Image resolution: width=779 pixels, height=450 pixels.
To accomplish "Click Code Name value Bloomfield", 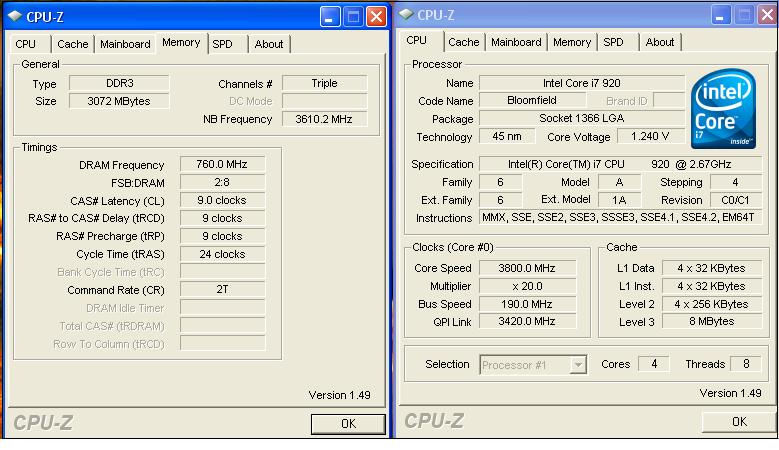I will (532, 100).
